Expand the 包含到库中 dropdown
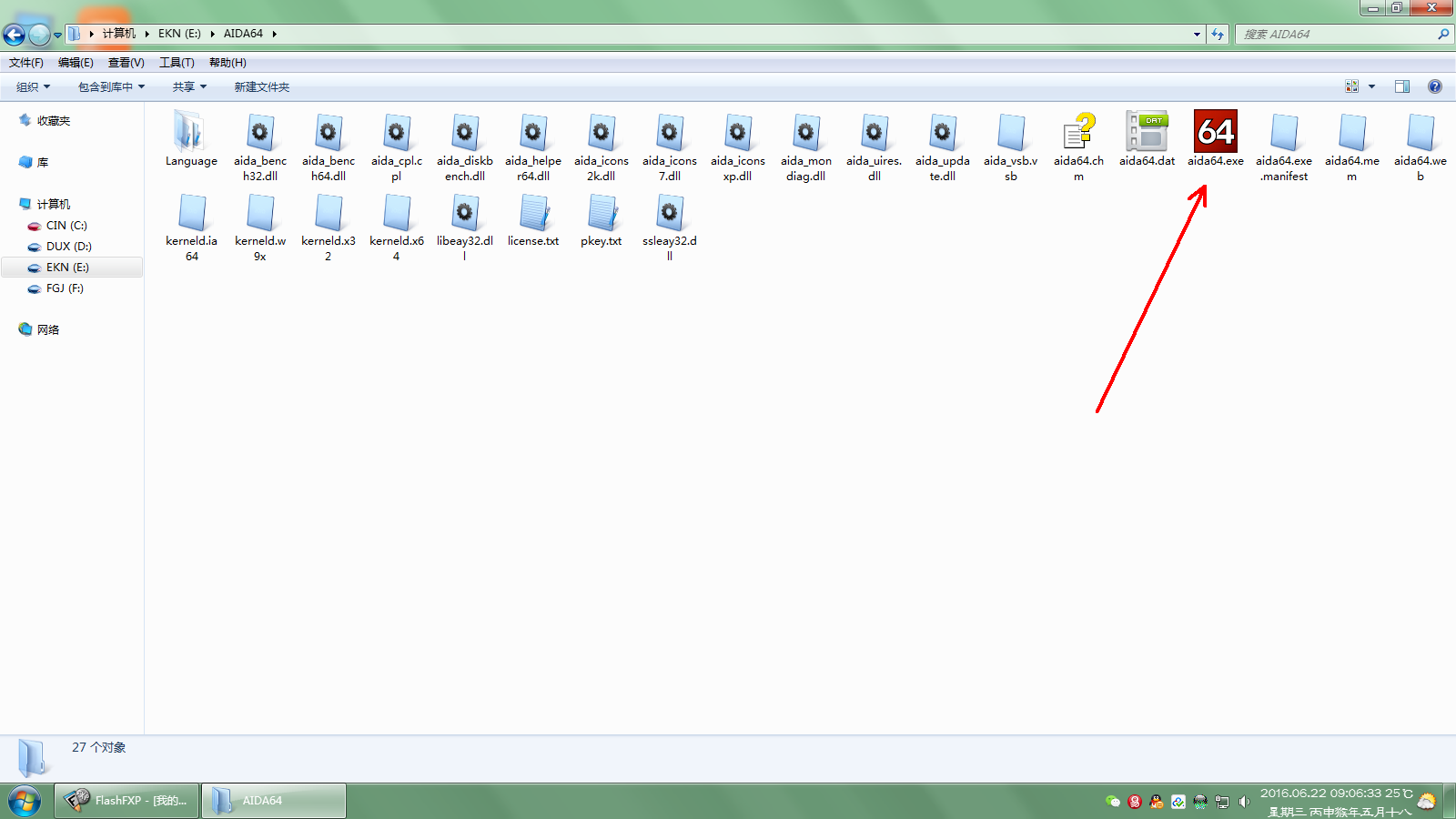The width and height of the screenshot is (1456, 819). (111, 86)
